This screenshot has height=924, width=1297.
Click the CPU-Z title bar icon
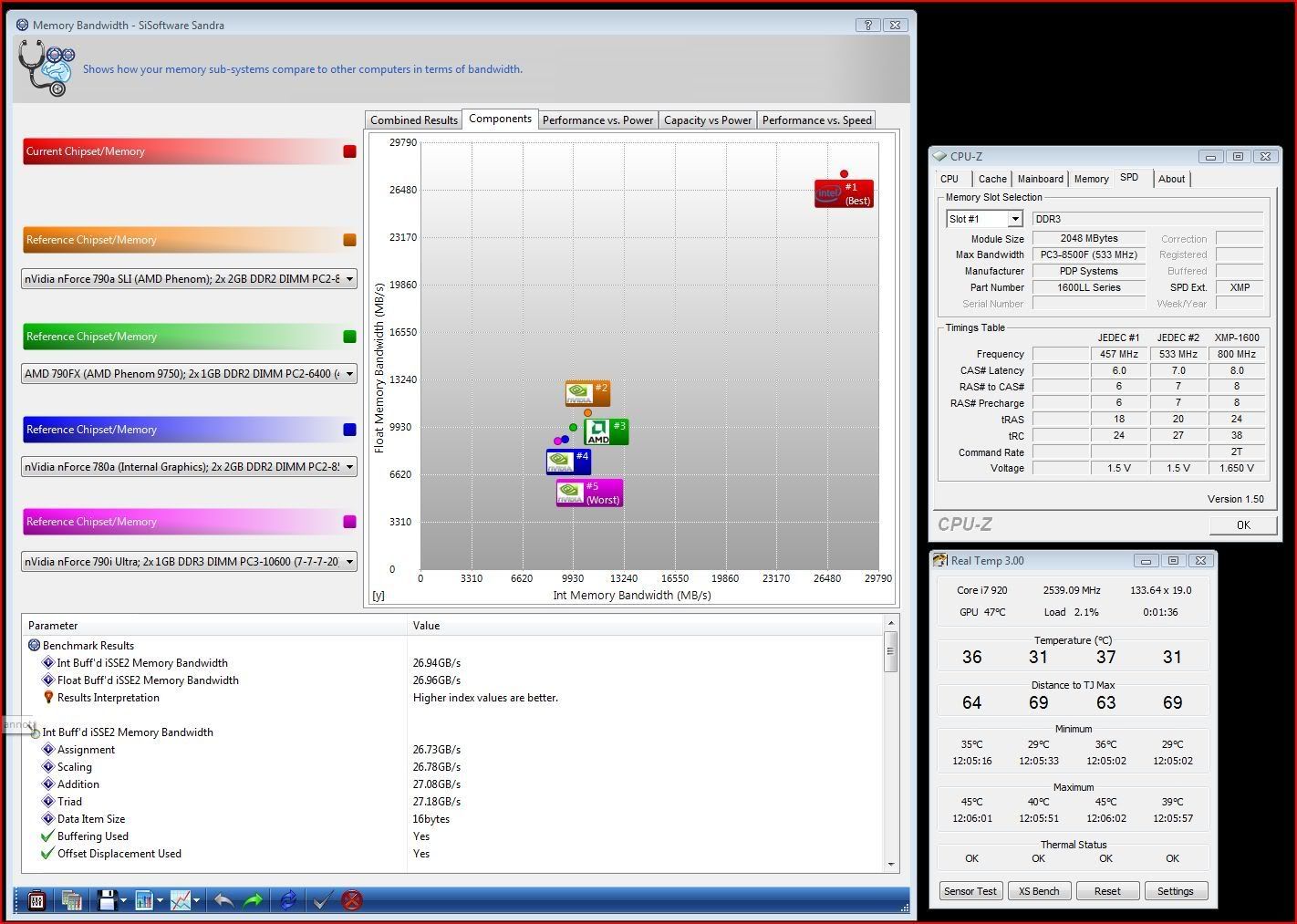[x=940, y=157]
